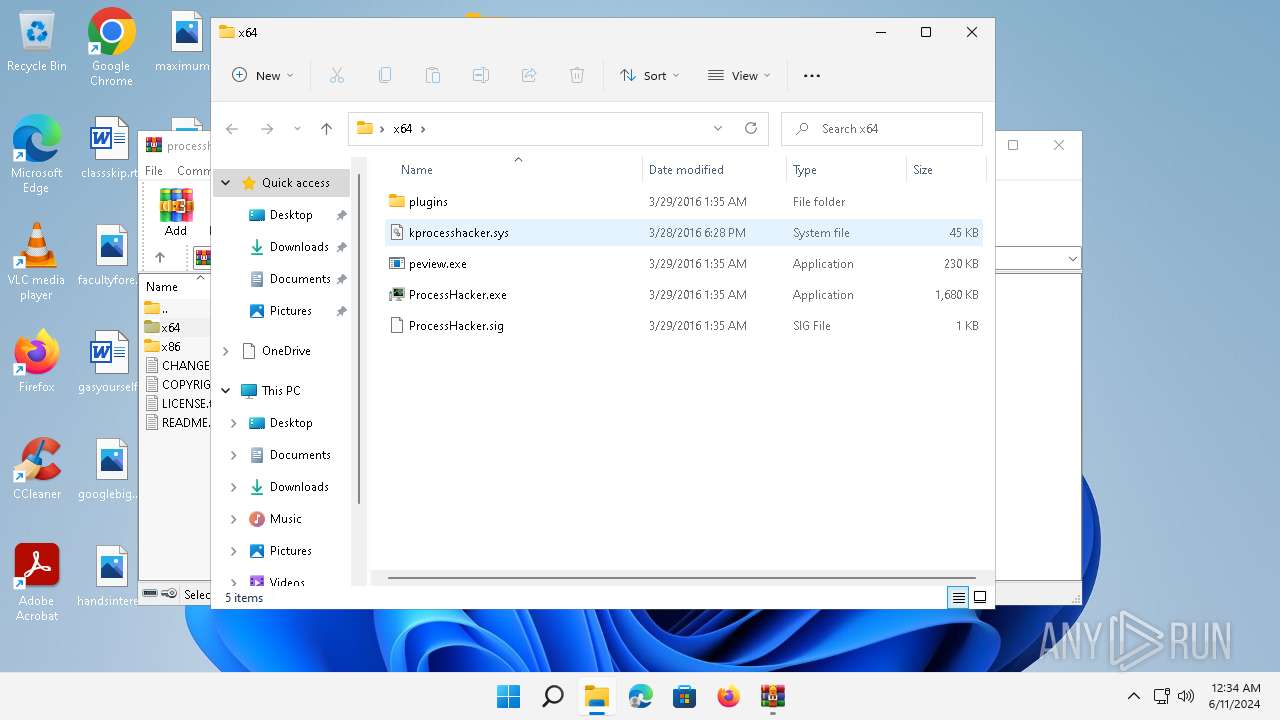Viewport: 1280px width, 720px height.
Task: Go back with the left arrow
Action: click(232, 128)
